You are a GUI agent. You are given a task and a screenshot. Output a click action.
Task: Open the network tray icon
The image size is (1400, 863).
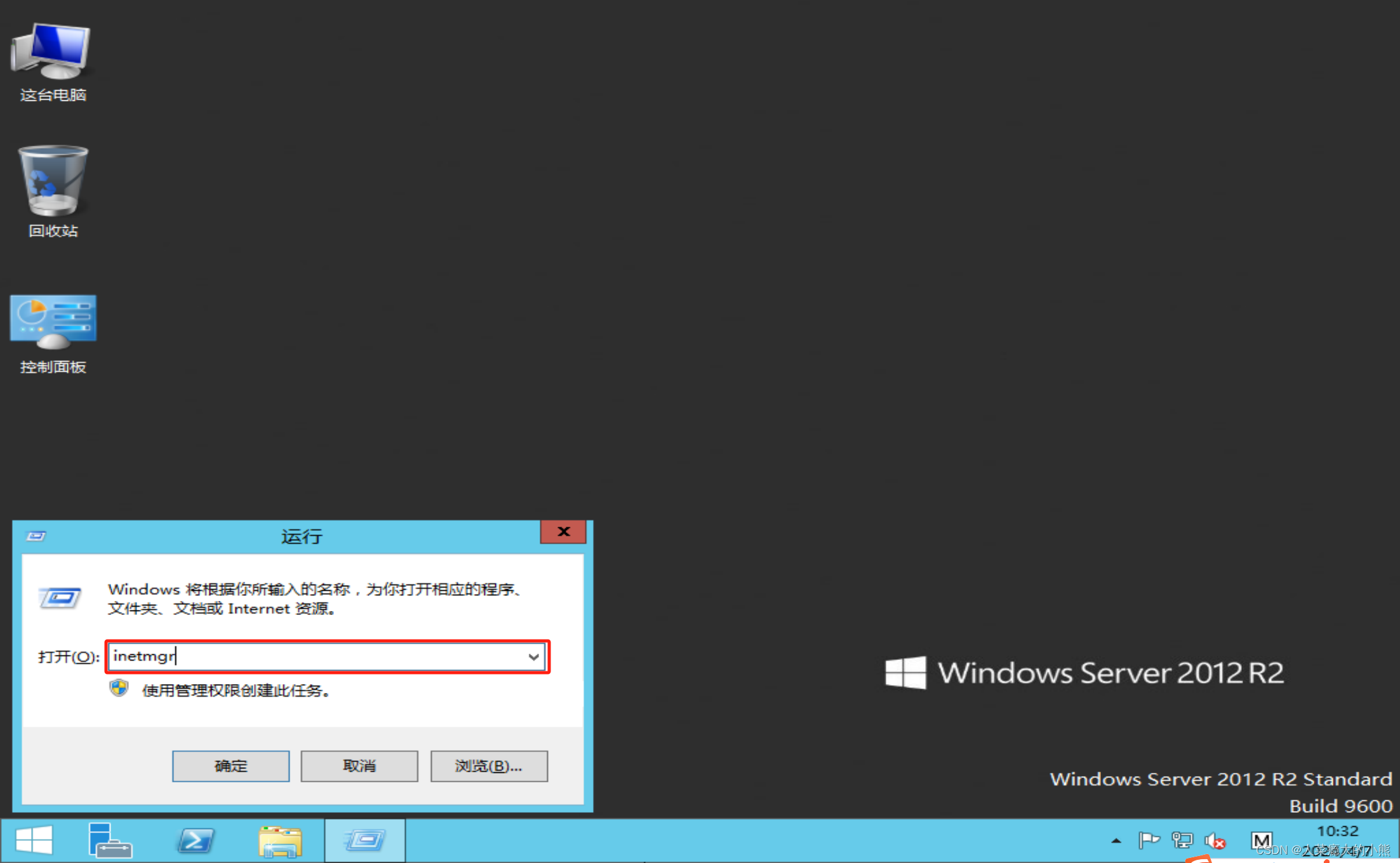click(x=1182, y=841)
